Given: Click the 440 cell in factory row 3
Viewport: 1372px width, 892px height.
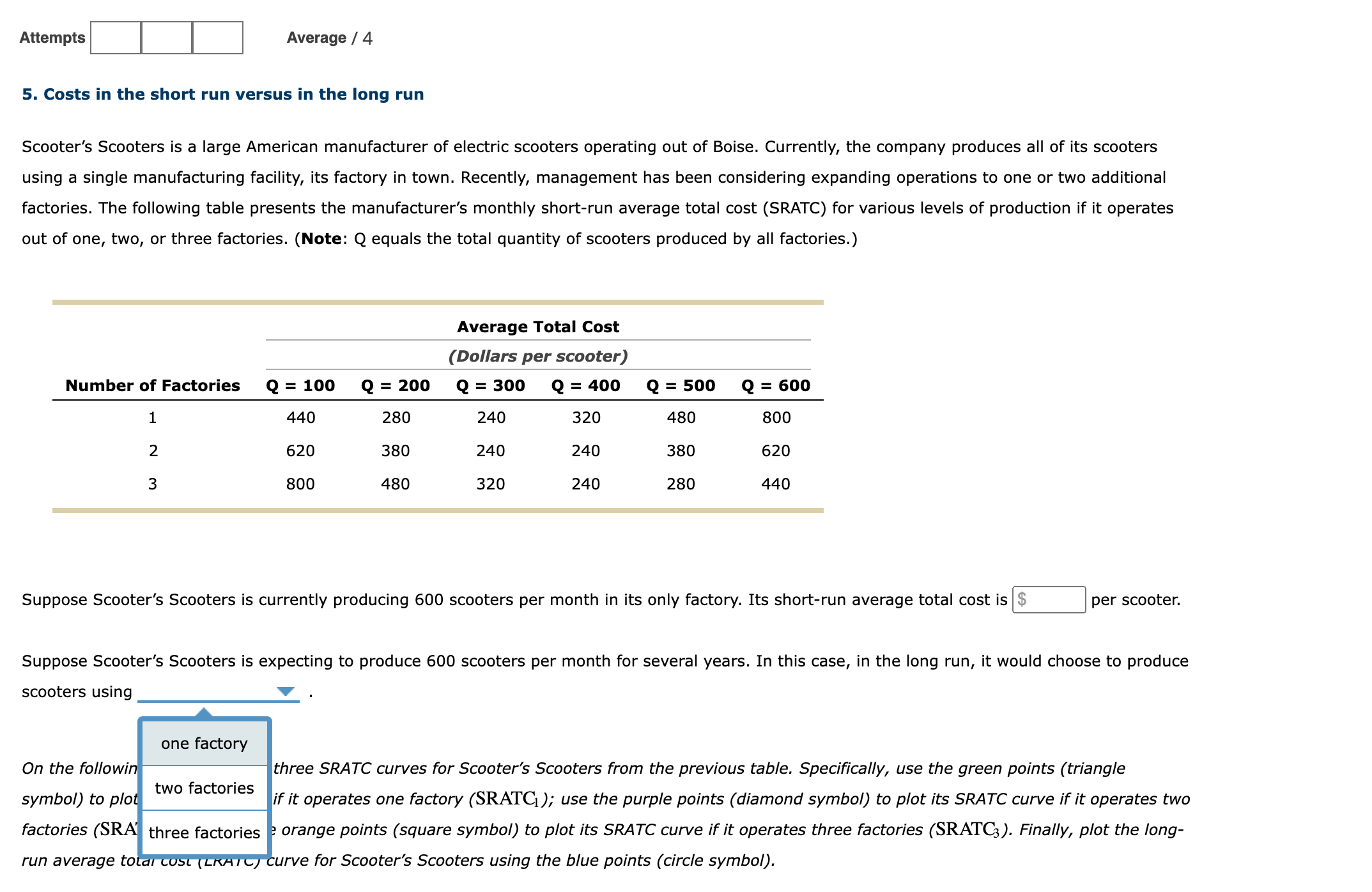Looking at the screenshot, I should [x=776, y=484].
